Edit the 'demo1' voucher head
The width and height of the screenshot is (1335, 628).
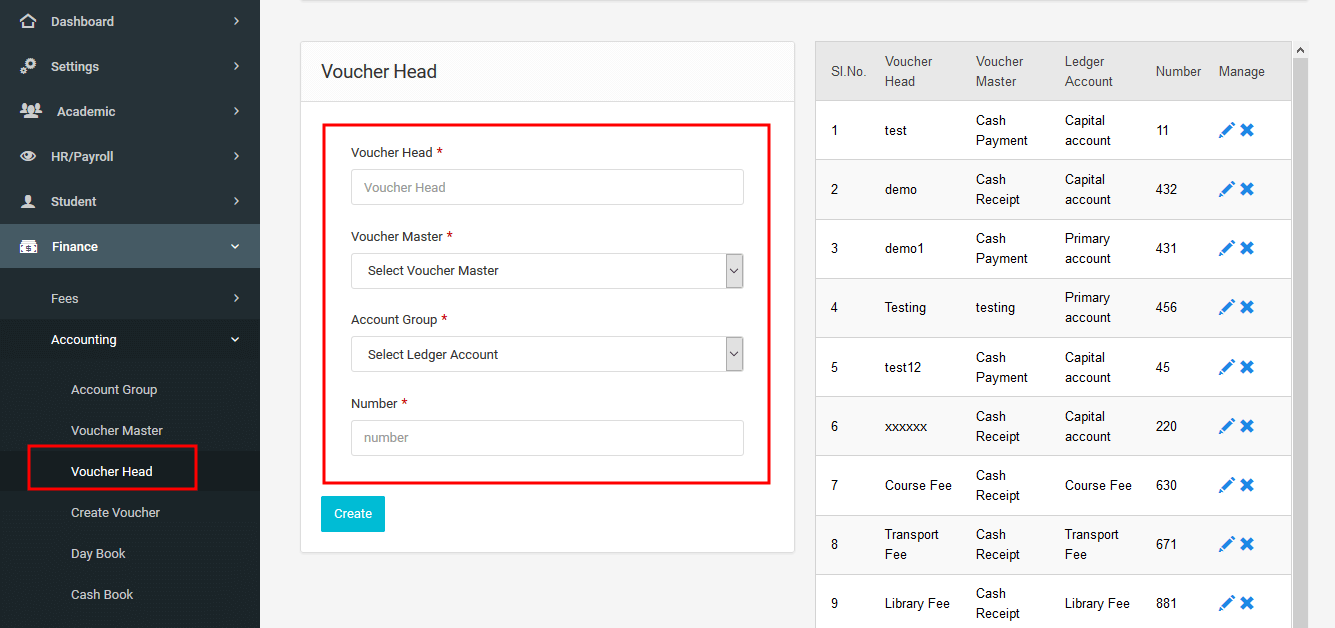(x=1227, y=248)
